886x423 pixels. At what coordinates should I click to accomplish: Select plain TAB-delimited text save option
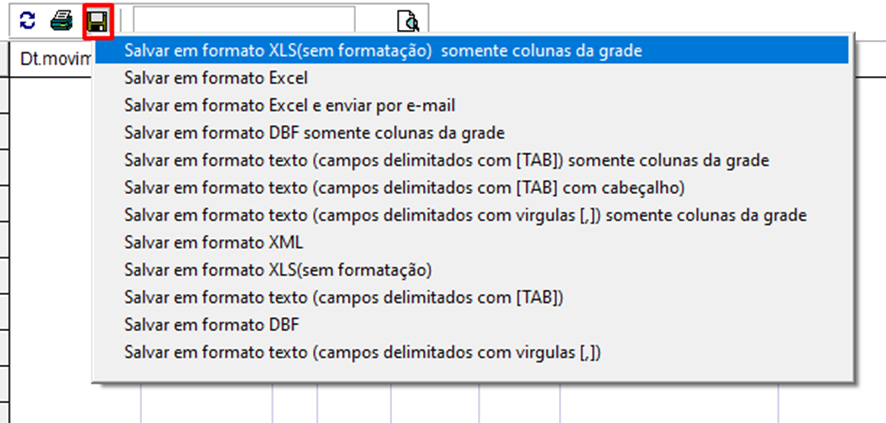click(345, 297)
